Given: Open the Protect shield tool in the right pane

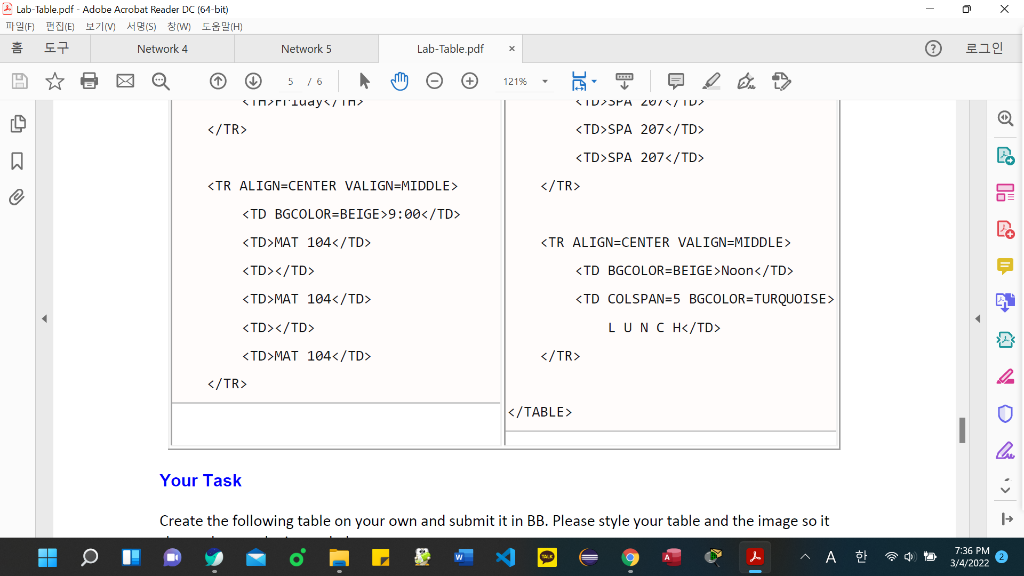Looking at the screenshot, I should click(x=1005, y=413).
